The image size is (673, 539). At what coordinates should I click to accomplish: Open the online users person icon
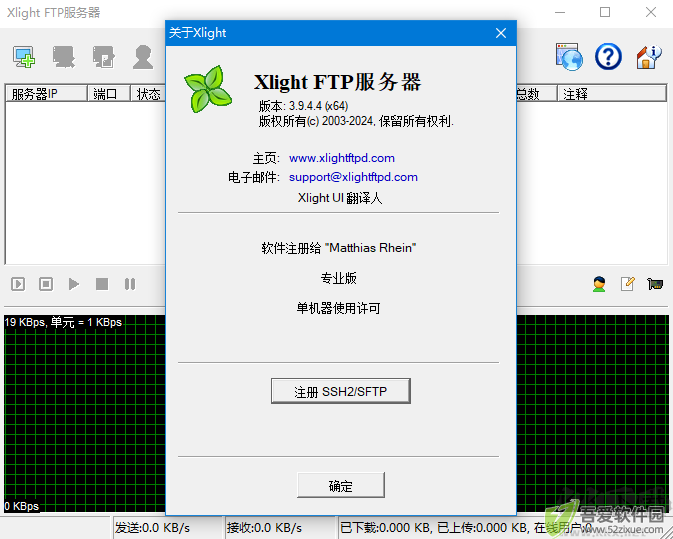tap(599, 284)
